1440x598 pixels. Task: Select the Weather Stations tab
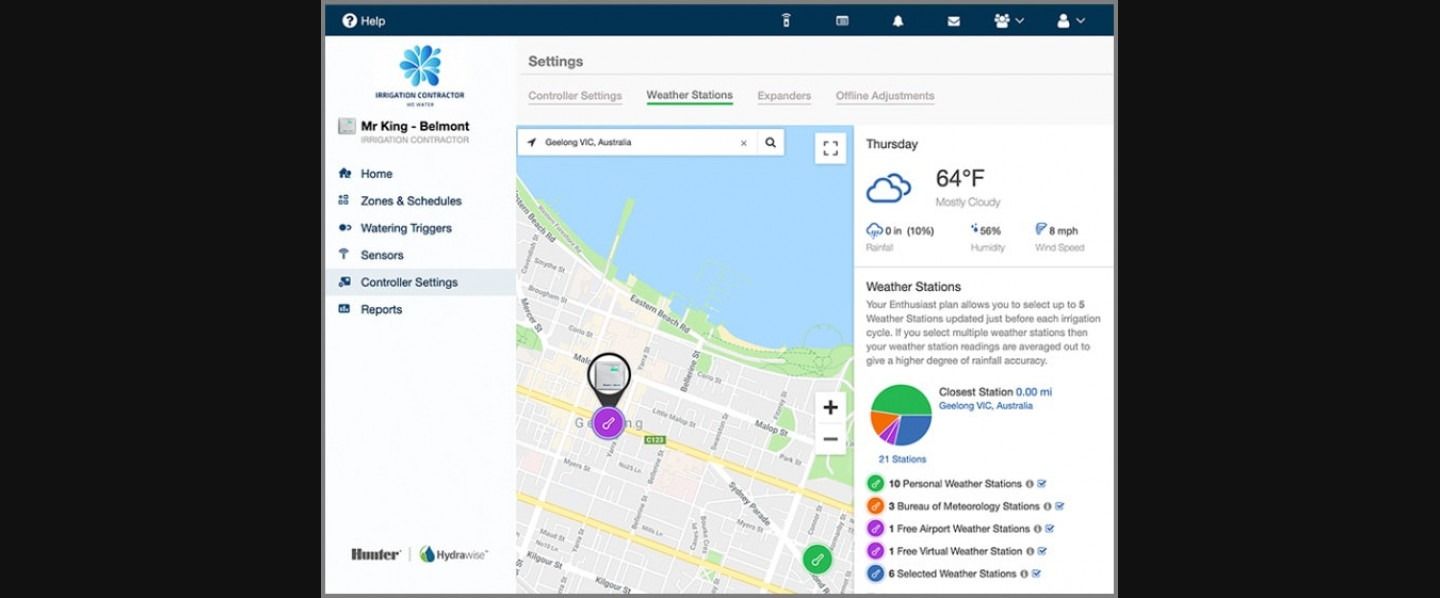pyautogui.click(x=689, y=96)
